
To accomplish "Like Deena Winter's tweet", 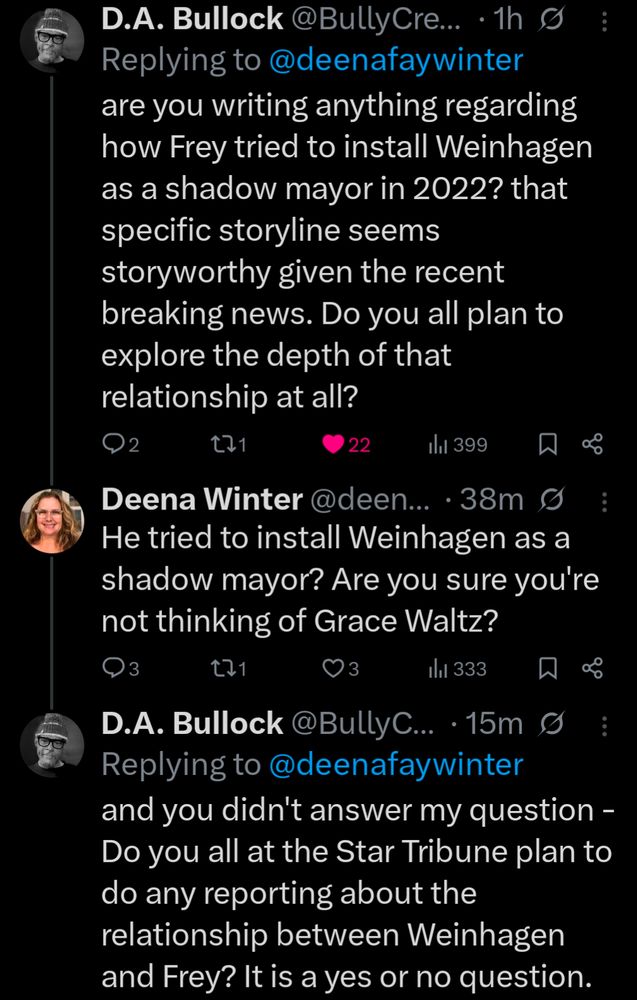I will [331, 669].
